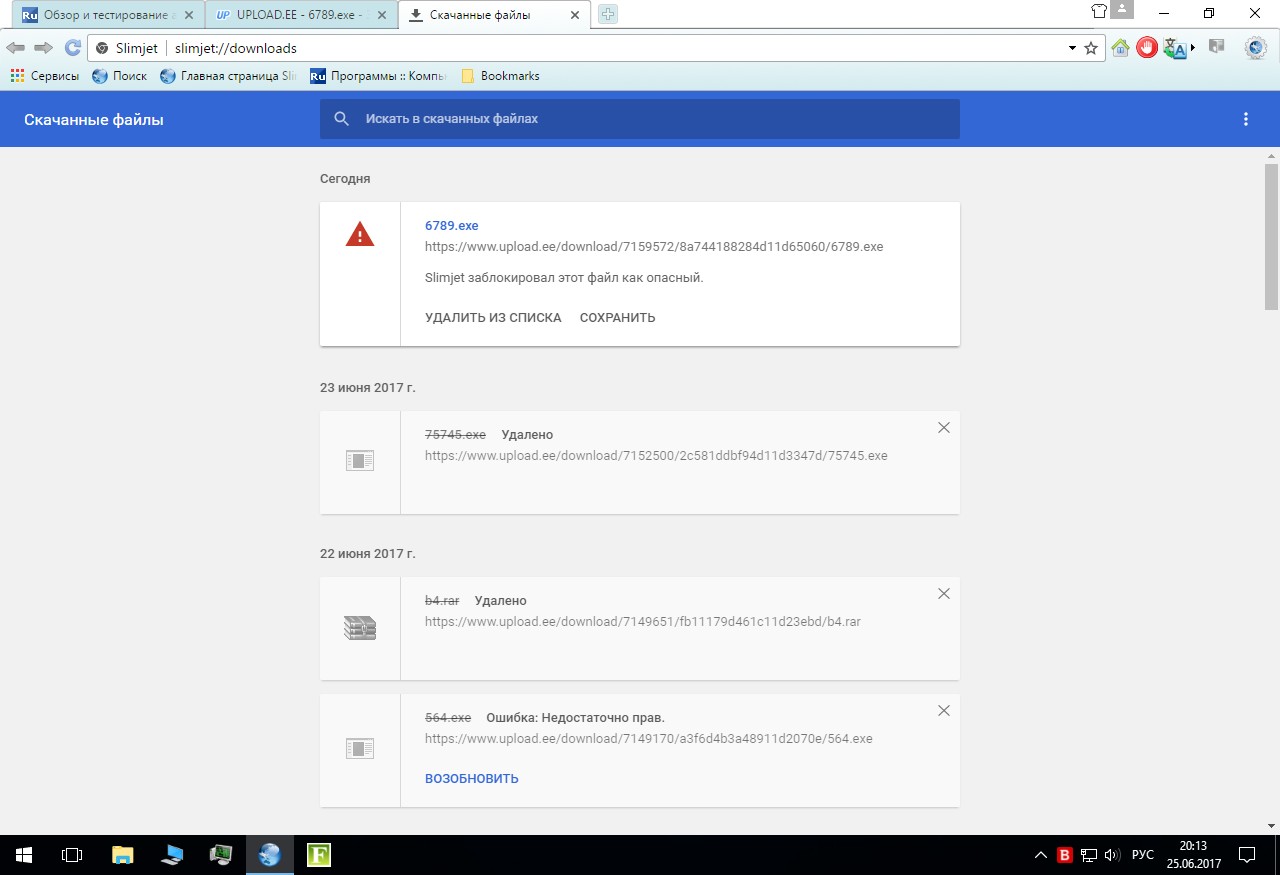The width and height of the screenshot is (1280, 875).
Task: Focus the Искать в скачанных файлах search field
Action: pos(640,119)
